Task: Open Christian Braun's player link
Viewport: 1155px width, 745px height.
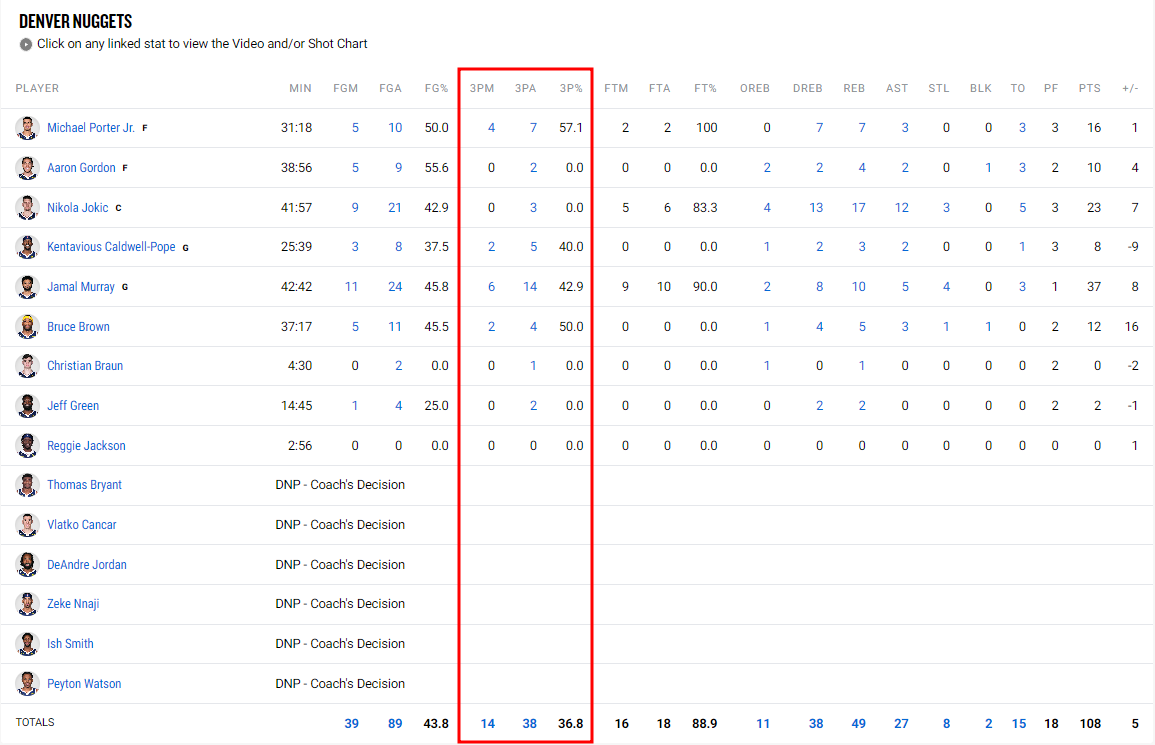Action: [85, 366]
